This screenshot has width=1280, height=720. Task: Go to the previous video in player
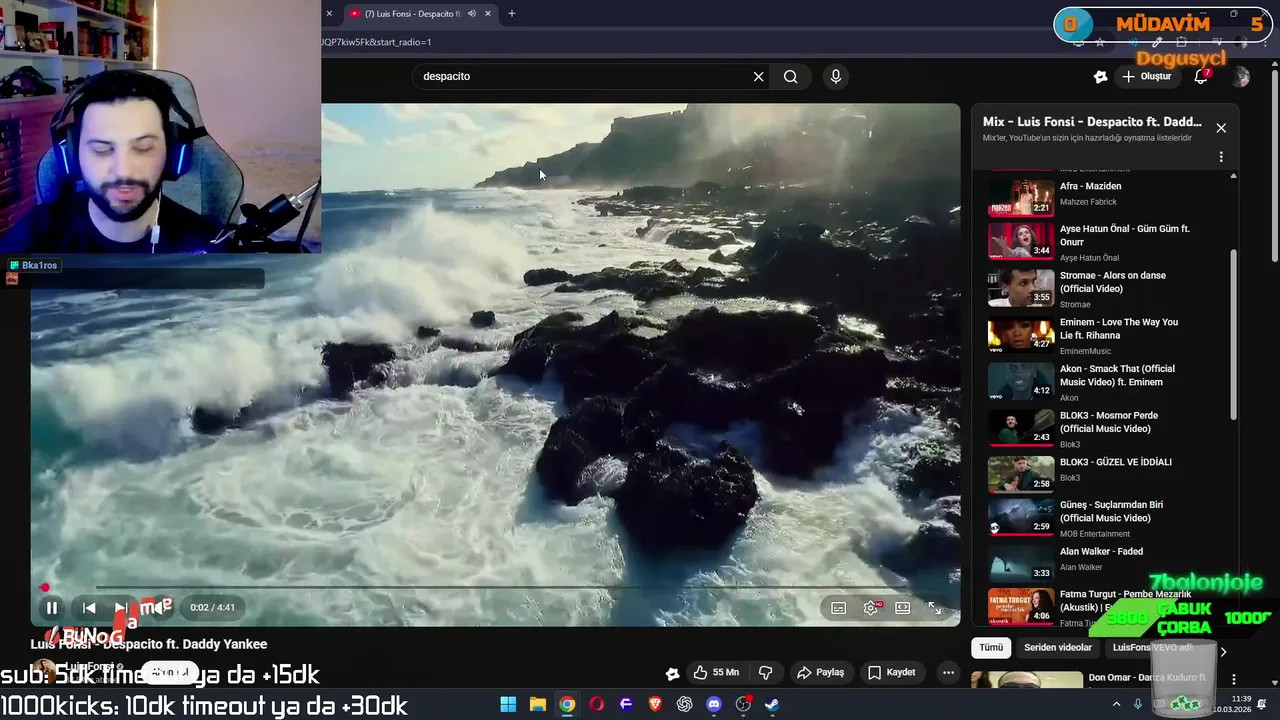pyautogui.click(x=89, y=607)
